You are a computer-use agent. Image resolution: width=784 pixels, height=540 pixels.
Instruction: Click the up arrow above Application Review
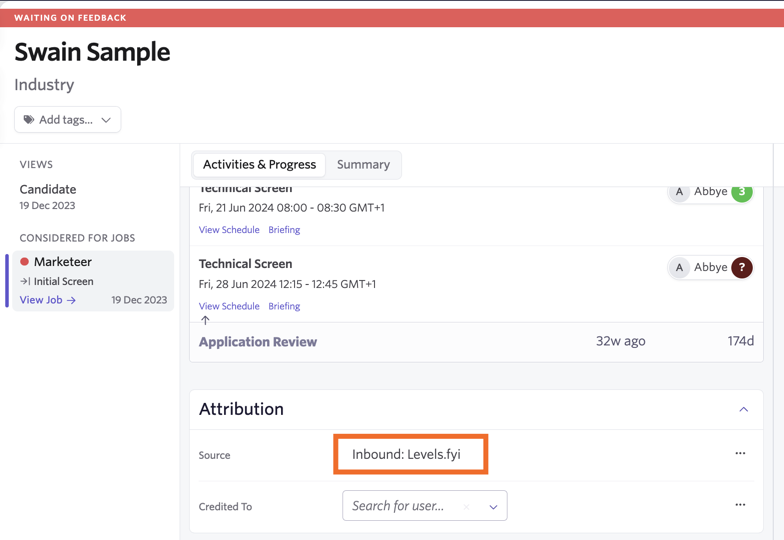coord(205,320)
